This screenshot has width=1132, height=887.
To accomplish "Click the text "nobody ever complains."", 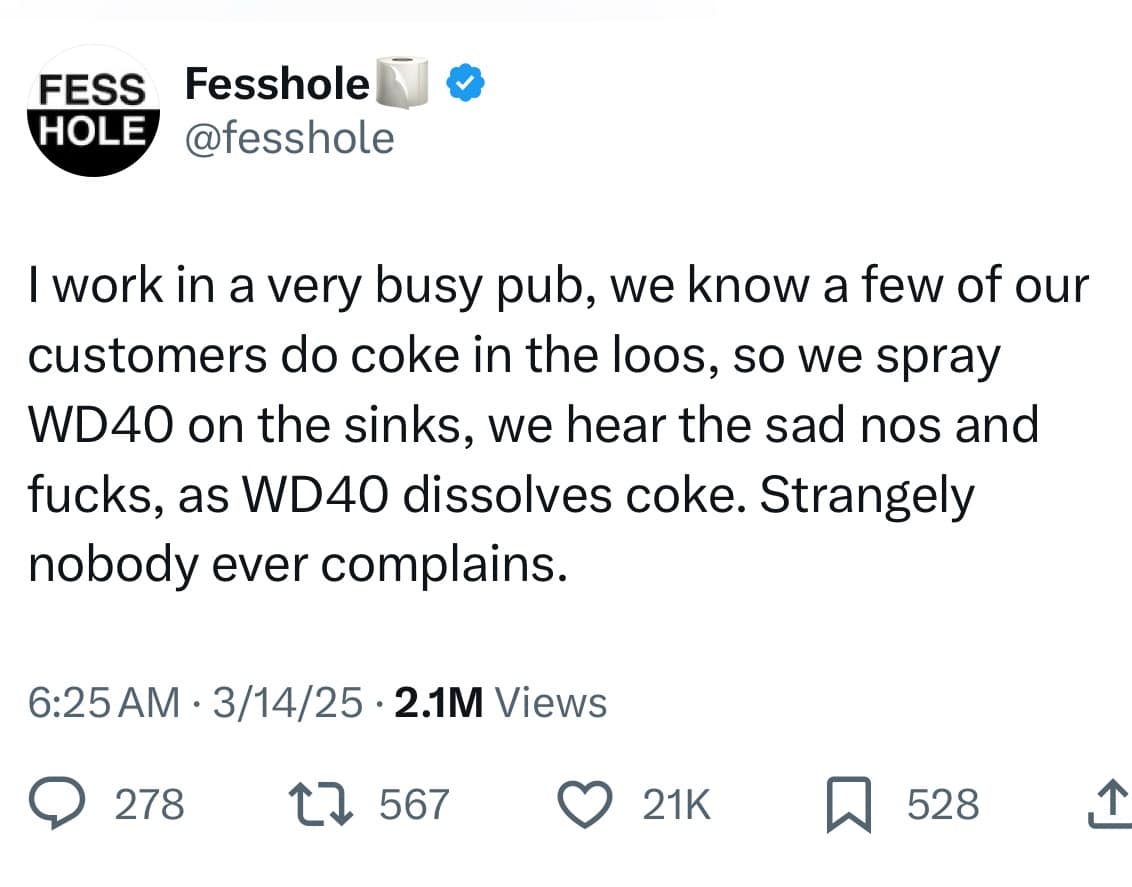I will coord(298,565).
